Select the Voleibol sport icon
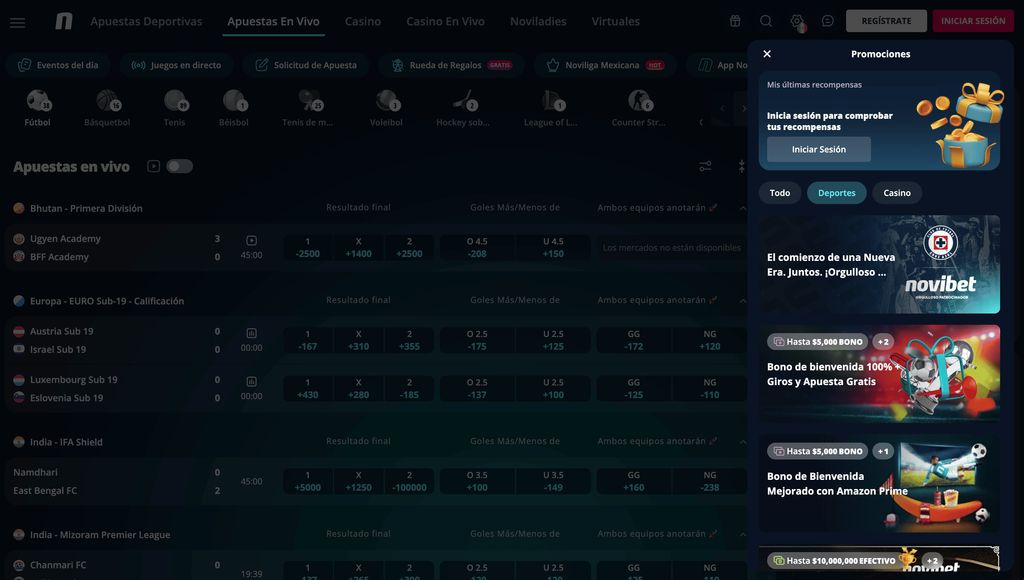This screenshot has height=580, width=1024. pos(386,108)
